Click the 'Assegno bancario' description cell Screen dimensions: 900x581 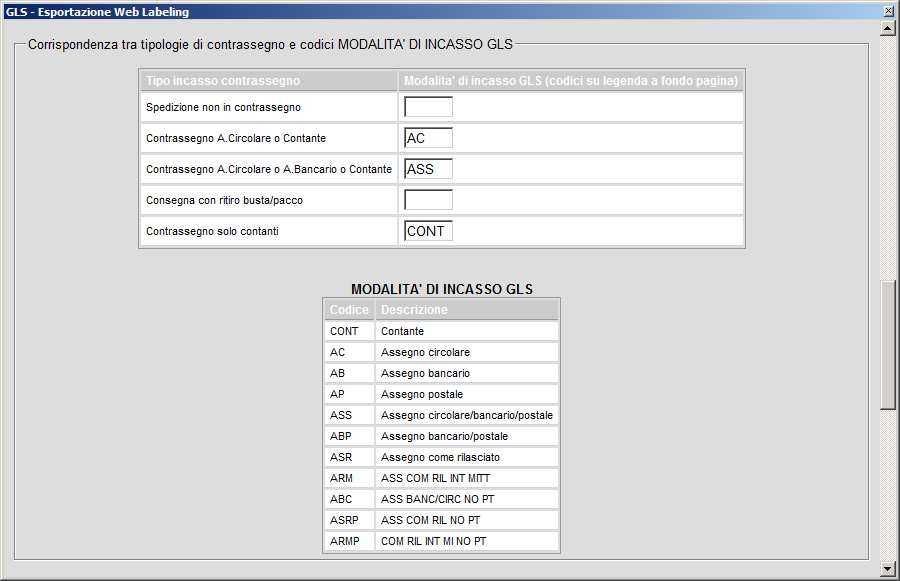[467, 373]
